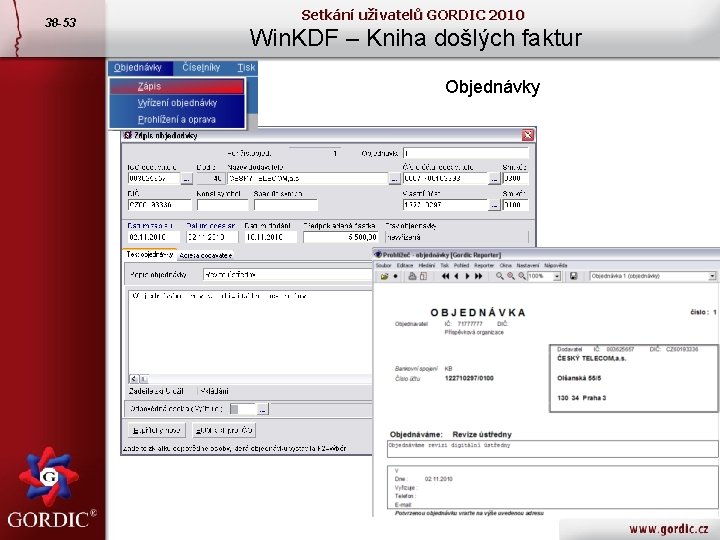Go to next page in Reporter
720x540 pixels.
[x=467, y=276]
